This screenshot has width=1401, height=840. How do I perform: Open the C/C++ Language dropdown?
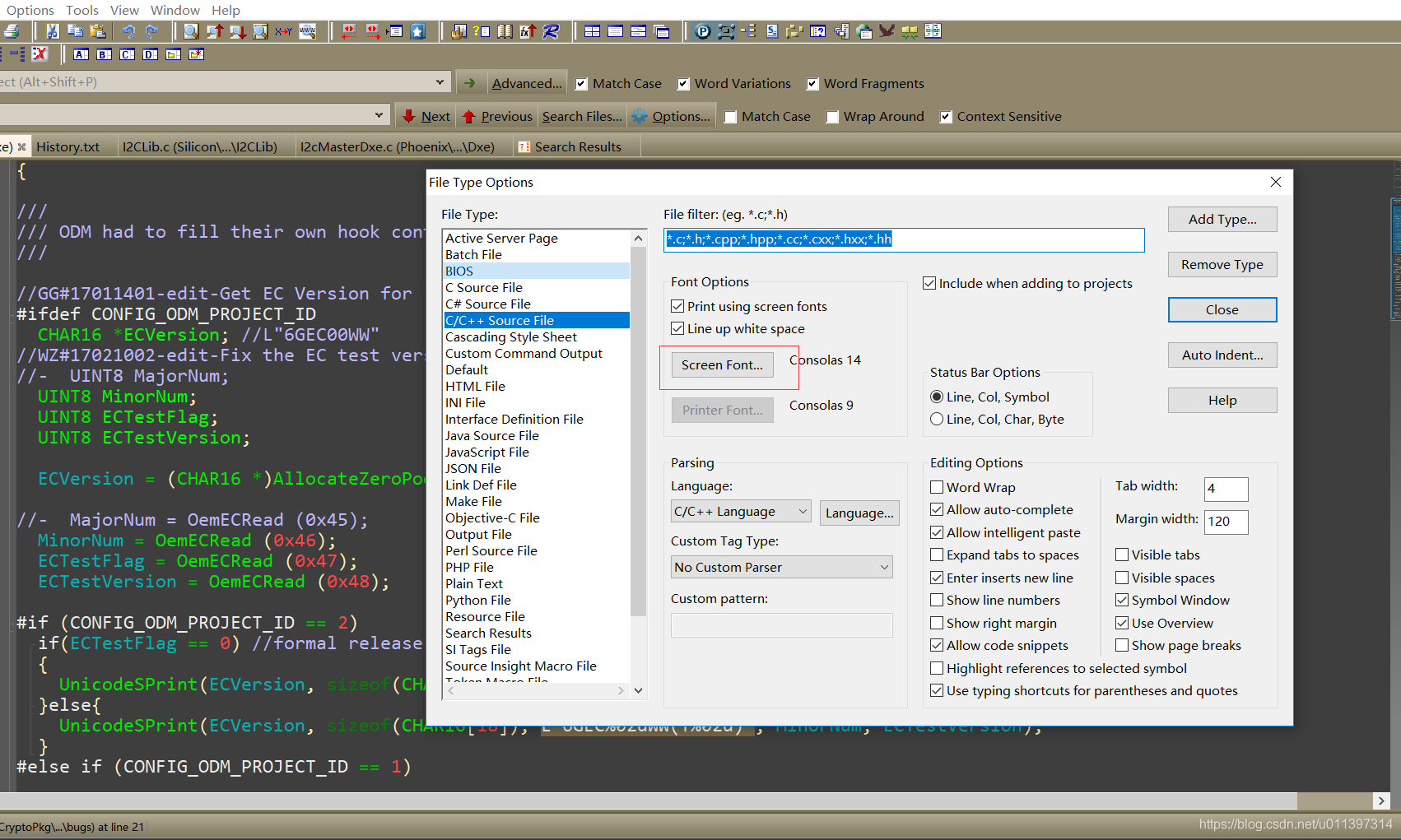[741, 512]
